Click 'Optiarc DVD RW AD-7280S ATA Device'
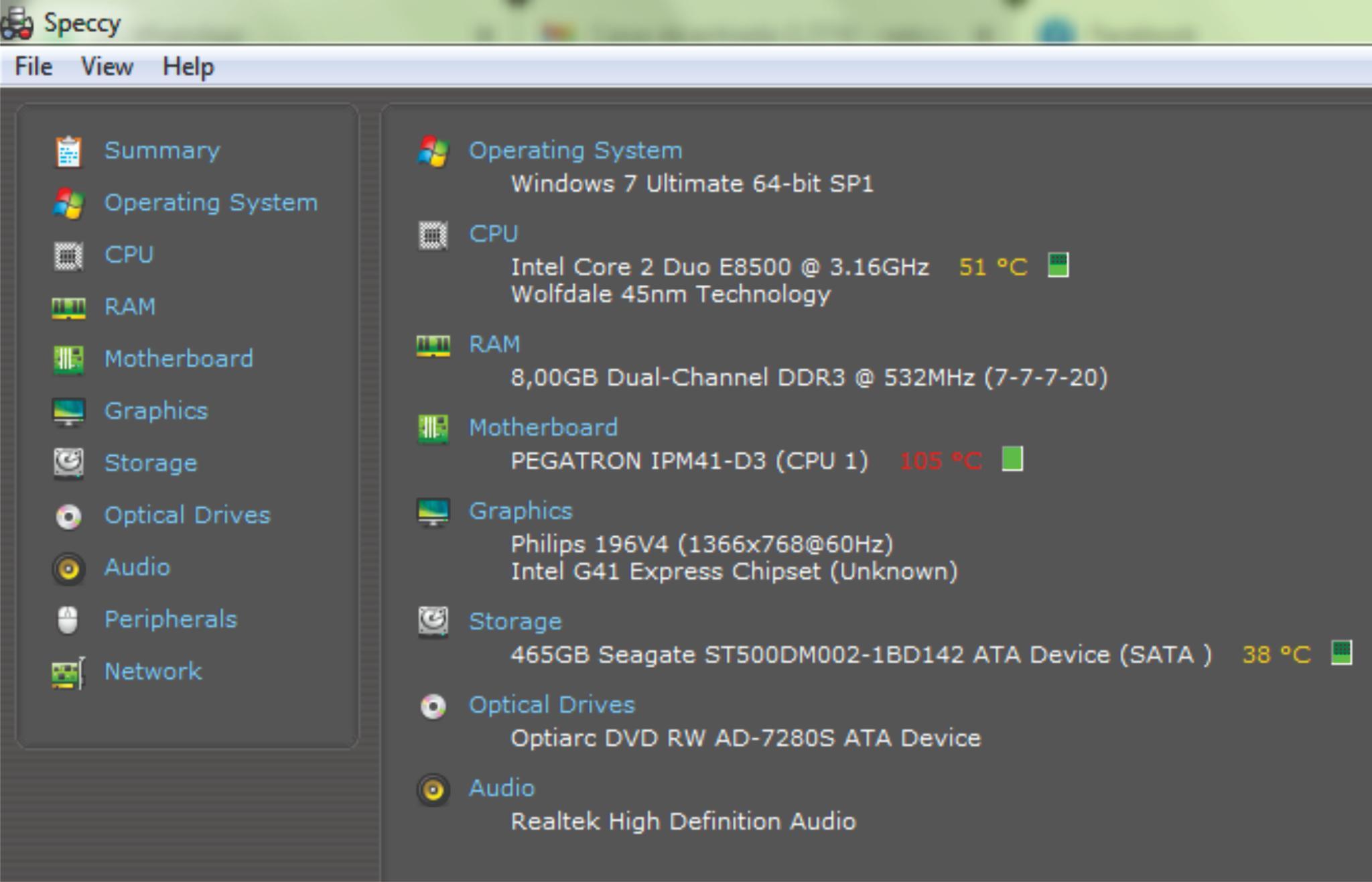The width and height of the screenshot is (1372, 882). tap(746, 738)
